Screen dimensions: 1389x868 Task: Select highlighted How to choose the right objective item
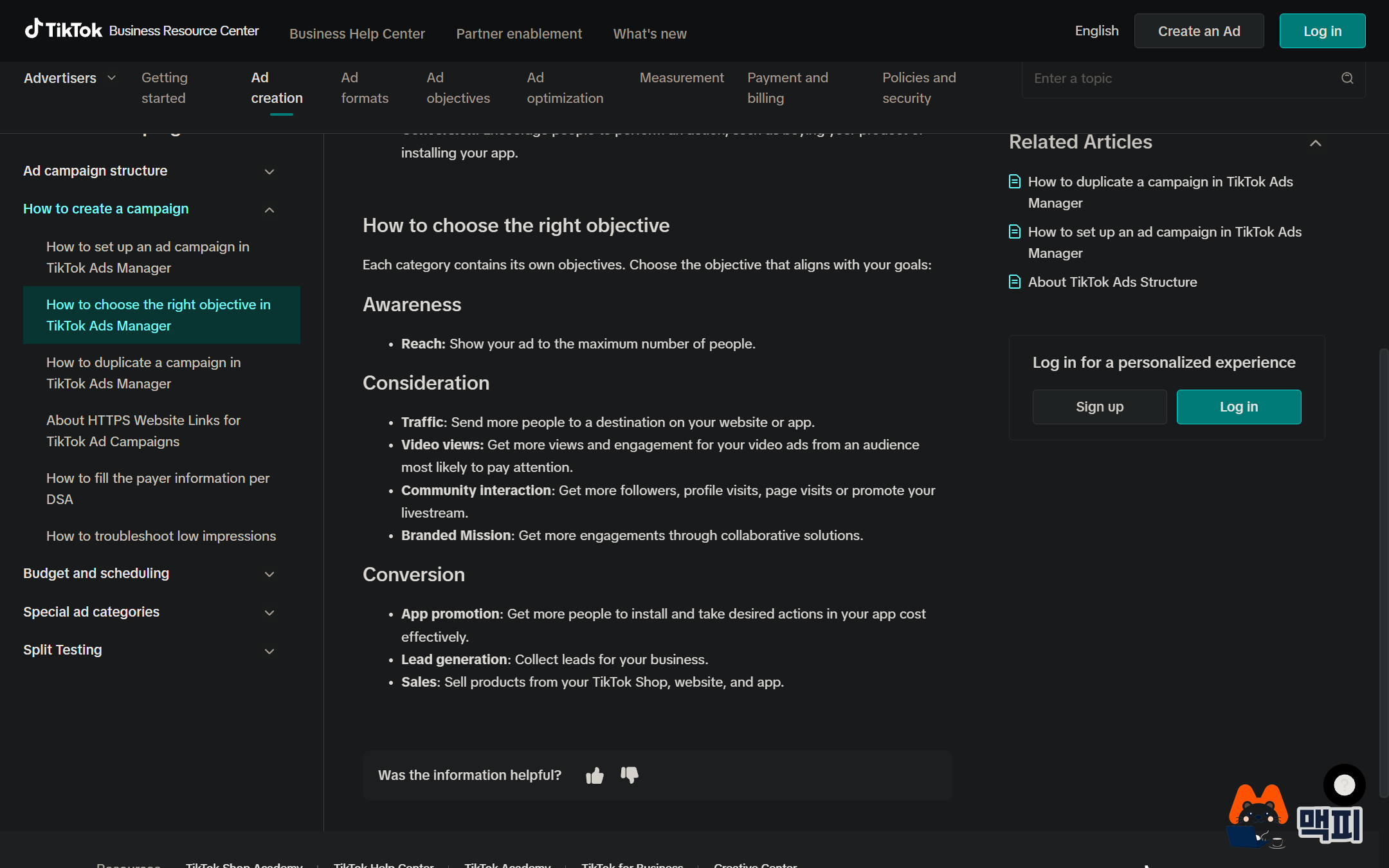161,315
